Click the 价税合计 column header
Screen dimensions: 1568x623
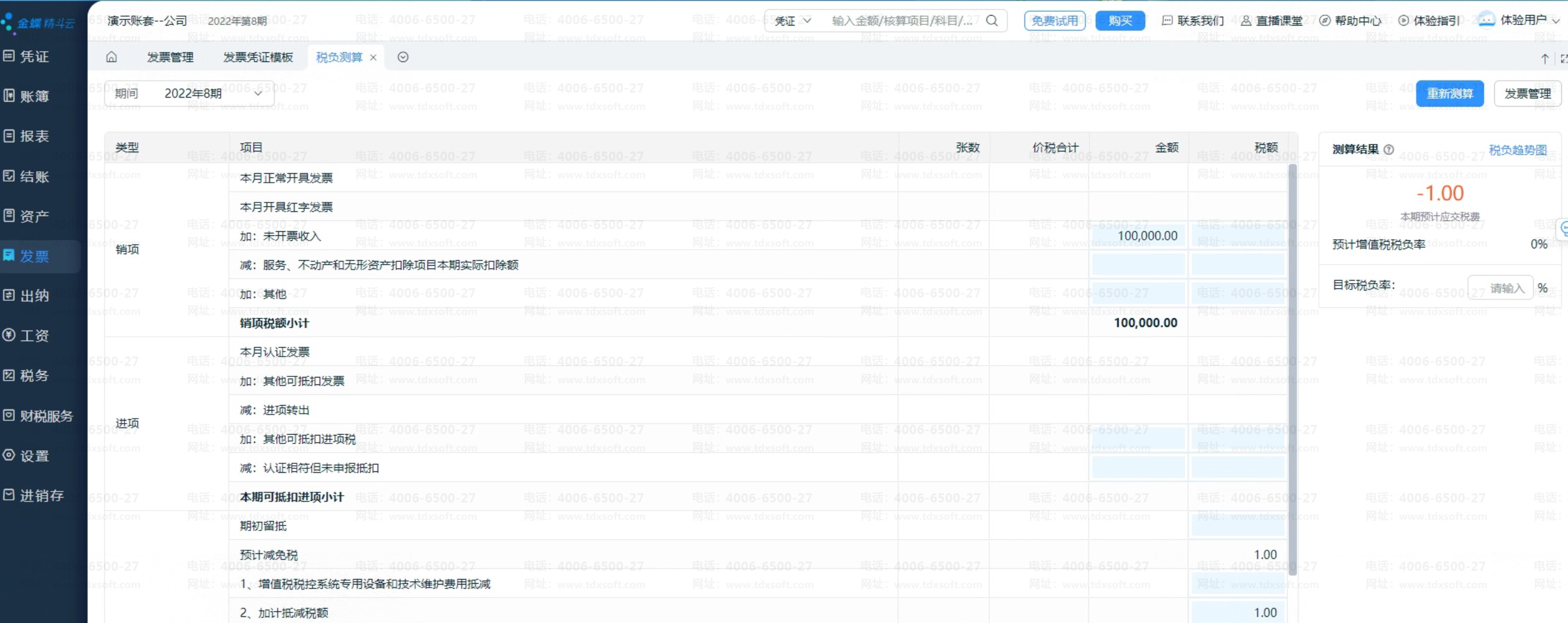pos(1055,148)
